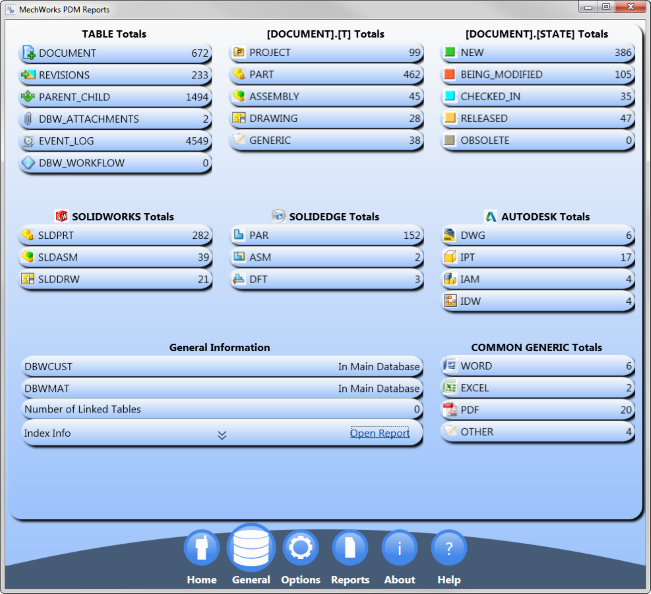Click the COMMON GENERIC Totals heading
This screenshot has height=594, width=651.
point(536,347)
